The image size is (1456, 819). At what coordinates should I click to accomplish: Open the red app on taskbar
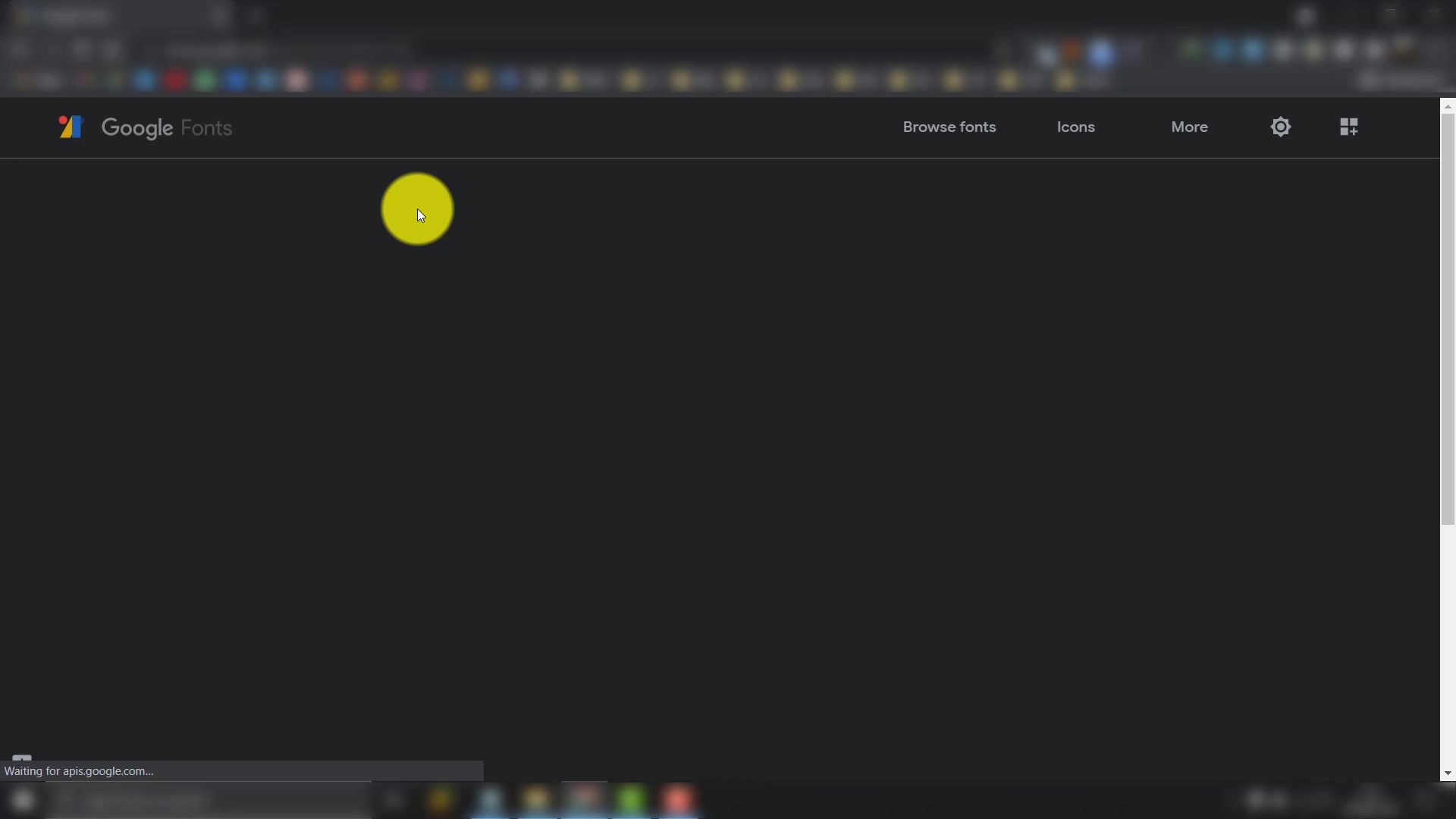[x=678, y=800]
